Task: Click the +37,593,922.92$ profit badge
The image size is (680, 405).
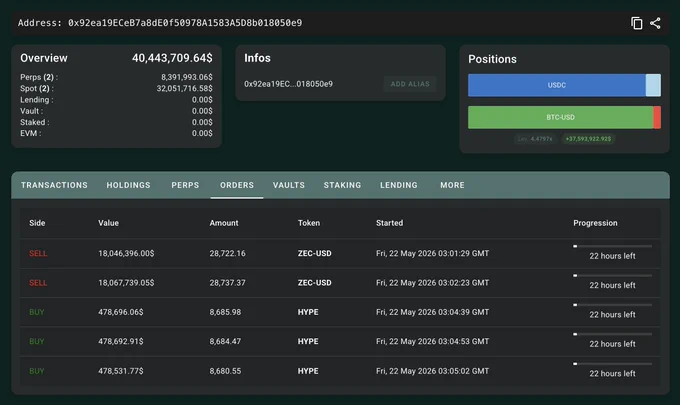Action: (588, 139)
